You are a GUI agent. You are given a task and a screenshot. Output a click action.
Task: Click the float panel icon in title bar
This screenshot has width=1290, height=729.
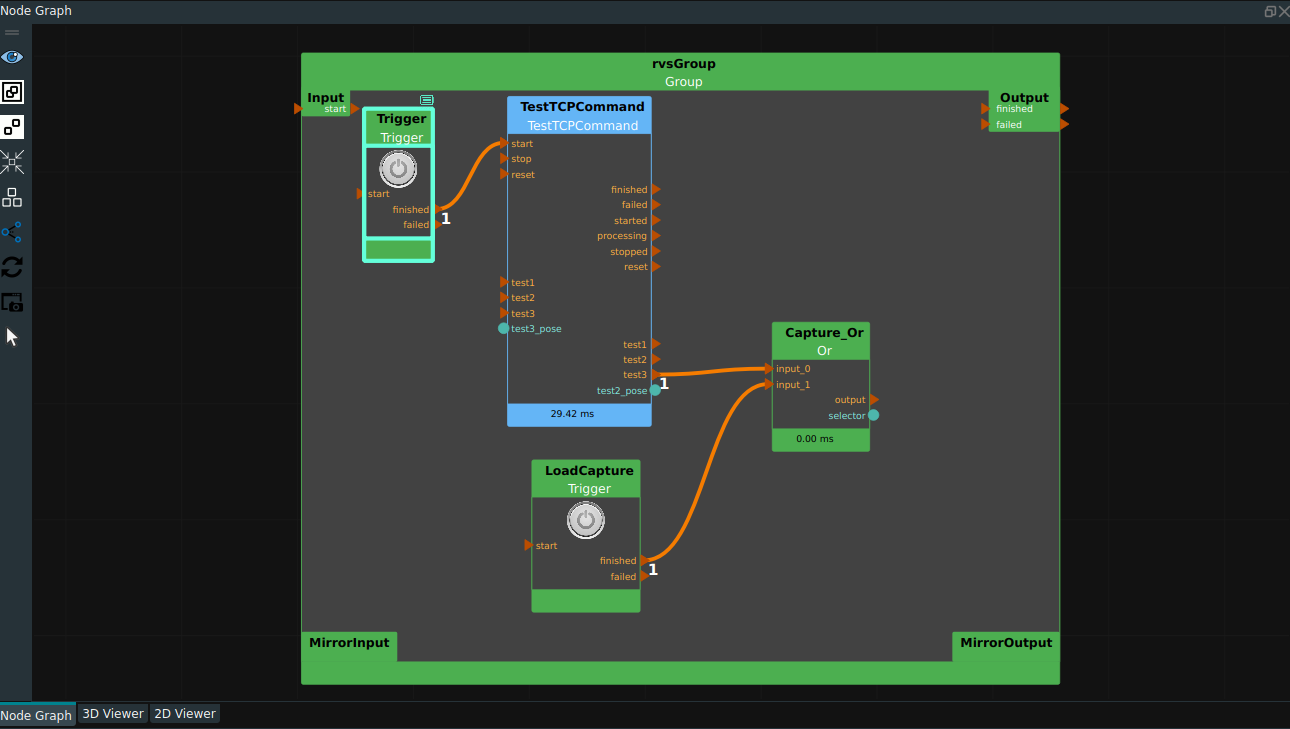pyautogui.click(x=1270, y=11)
